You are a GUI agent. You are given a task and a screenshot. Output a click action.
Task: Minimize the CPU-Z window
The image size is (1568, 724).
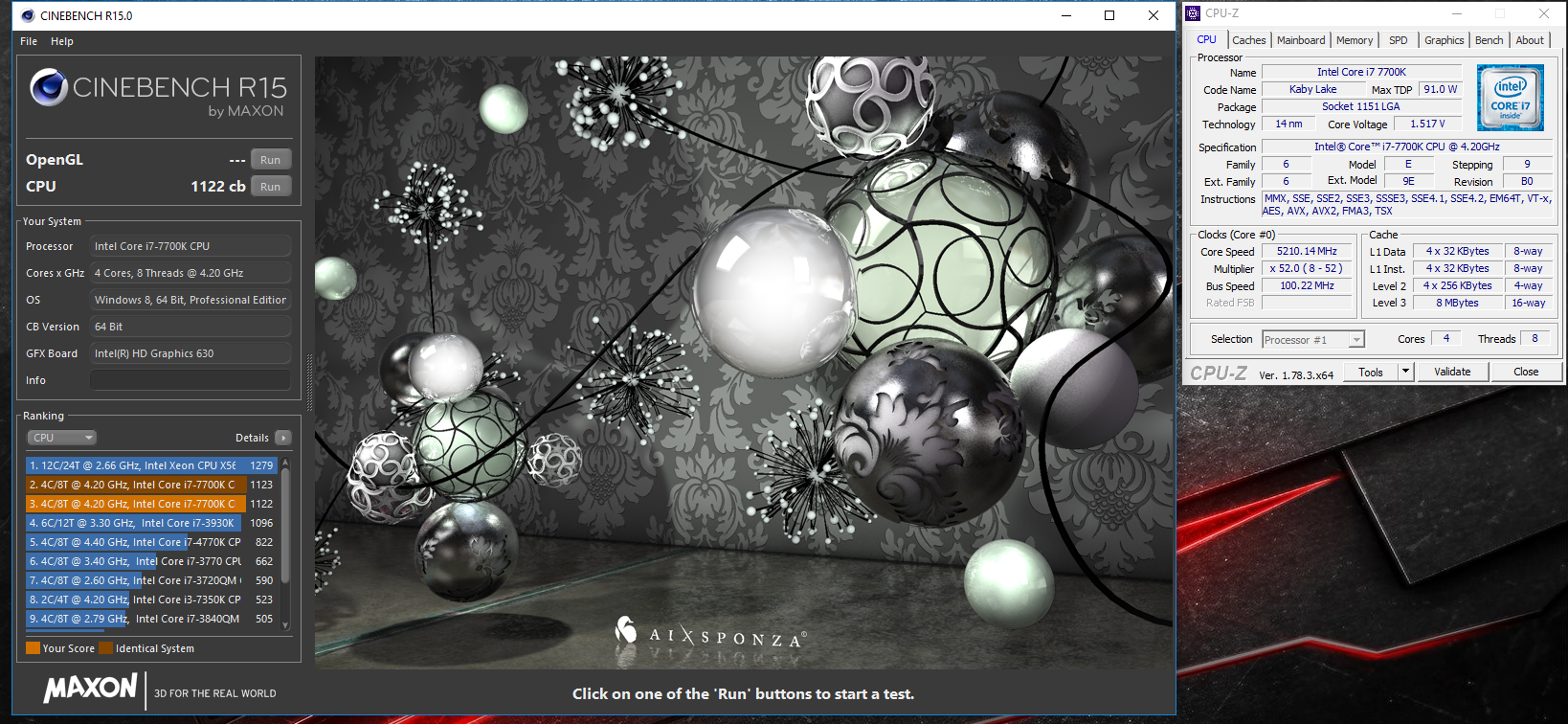1457,13
